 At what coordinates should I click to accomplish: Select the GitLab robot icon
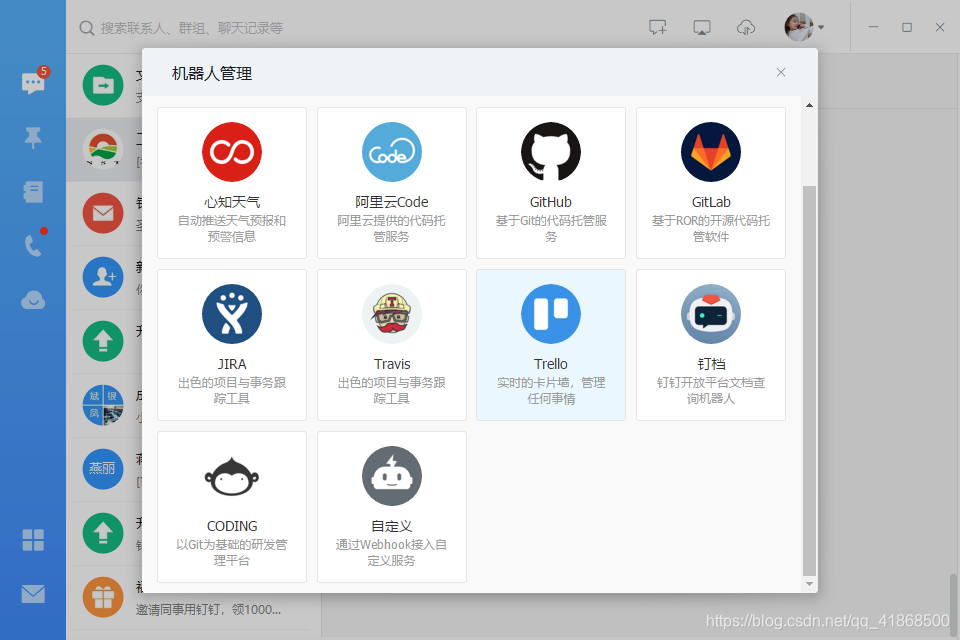[711, 152]
